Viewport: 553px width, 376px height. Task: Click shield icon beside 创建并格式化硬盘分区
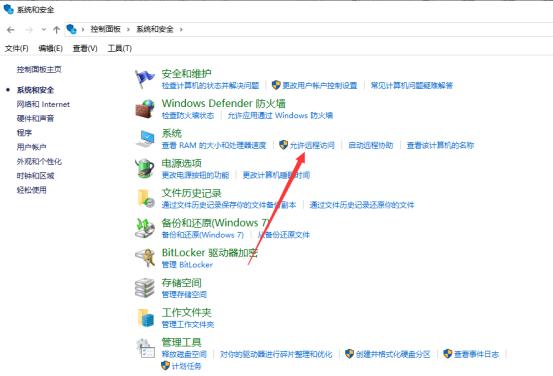349,354
